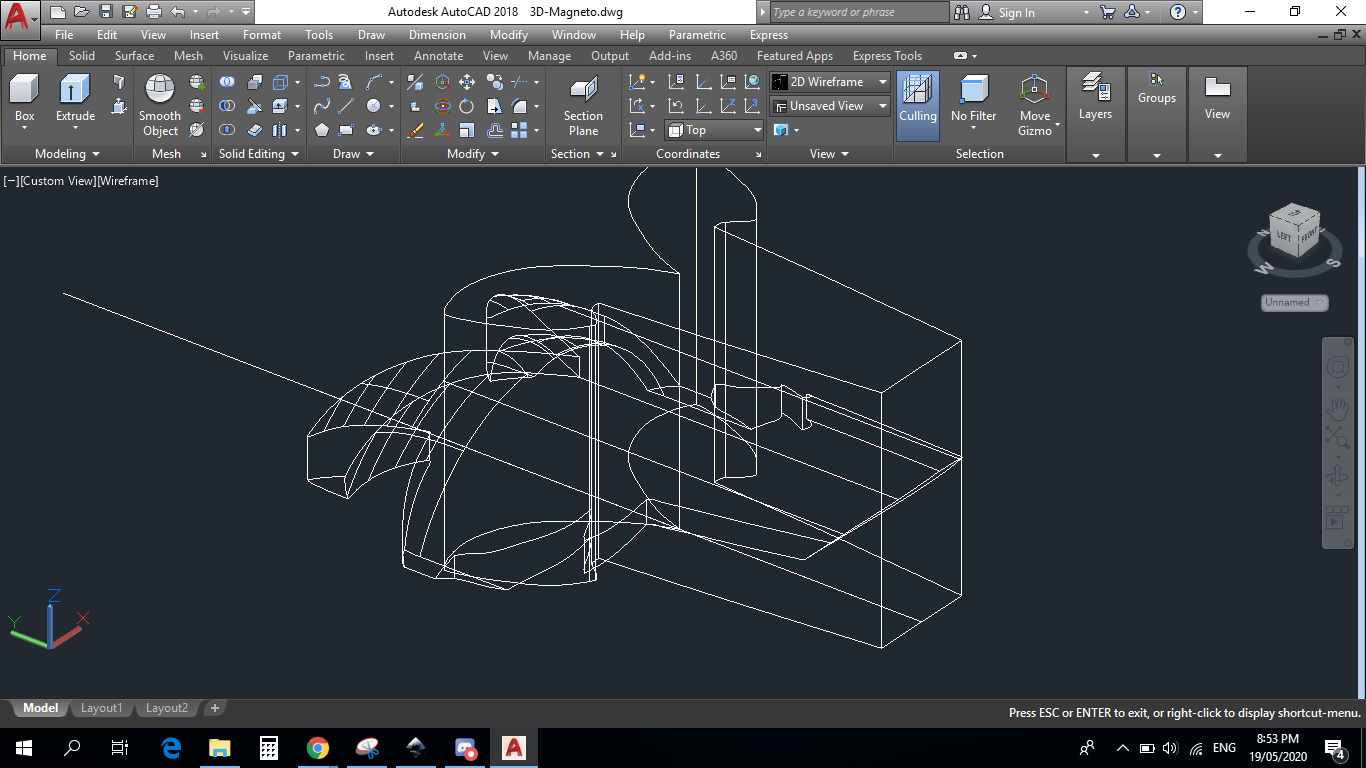Screen dimensions: 1366x768
Task: Click the ViewCube top face
Action: coord(1295,213)
